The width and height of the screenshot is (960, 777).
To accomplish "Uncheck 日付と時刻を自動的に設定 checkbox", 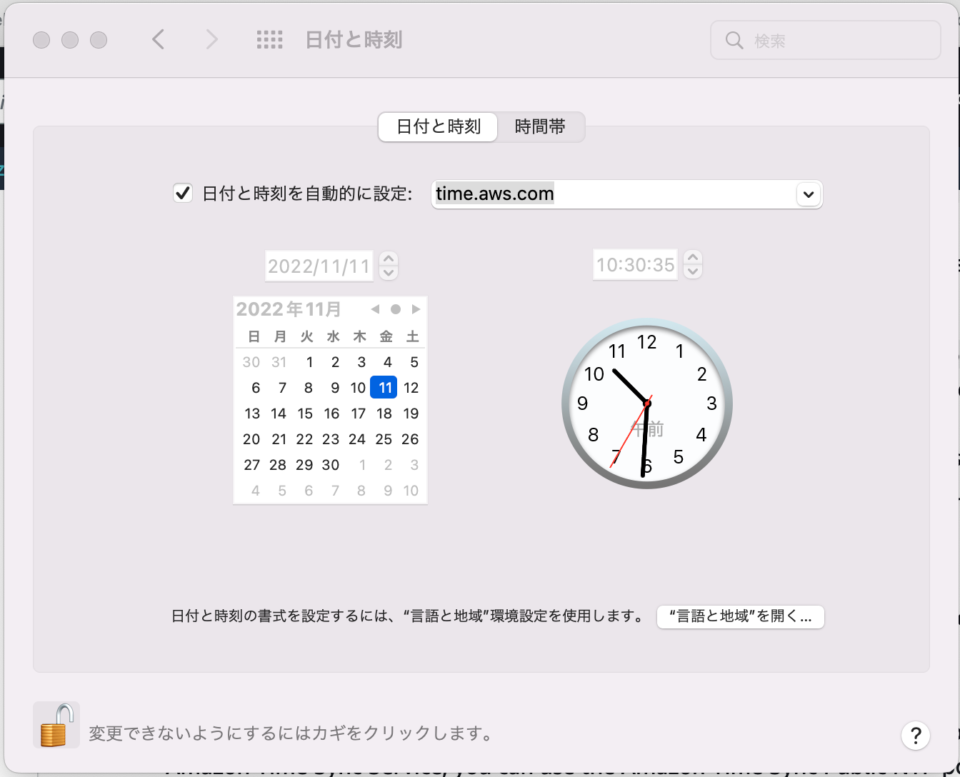I will (182, 193).
